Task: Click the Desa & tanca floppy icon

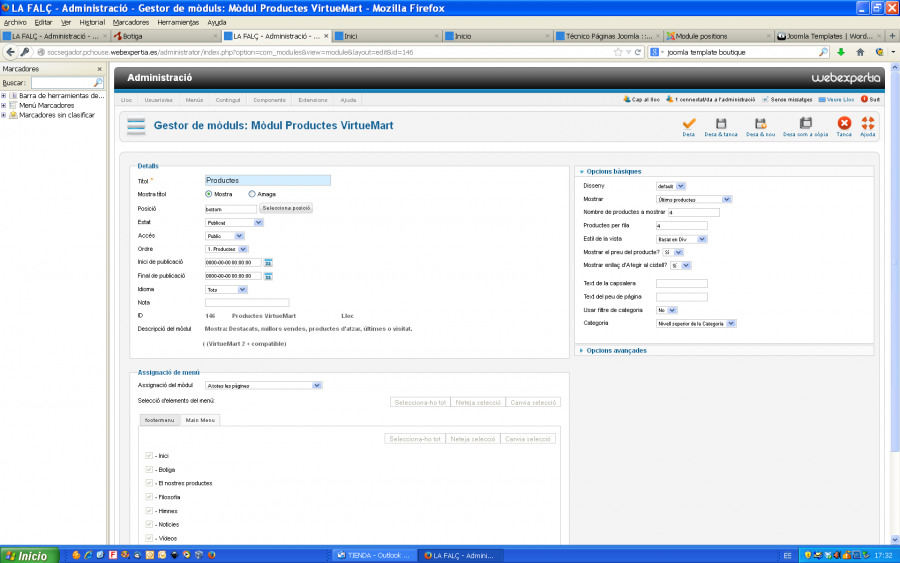Action: coord(721,123)
